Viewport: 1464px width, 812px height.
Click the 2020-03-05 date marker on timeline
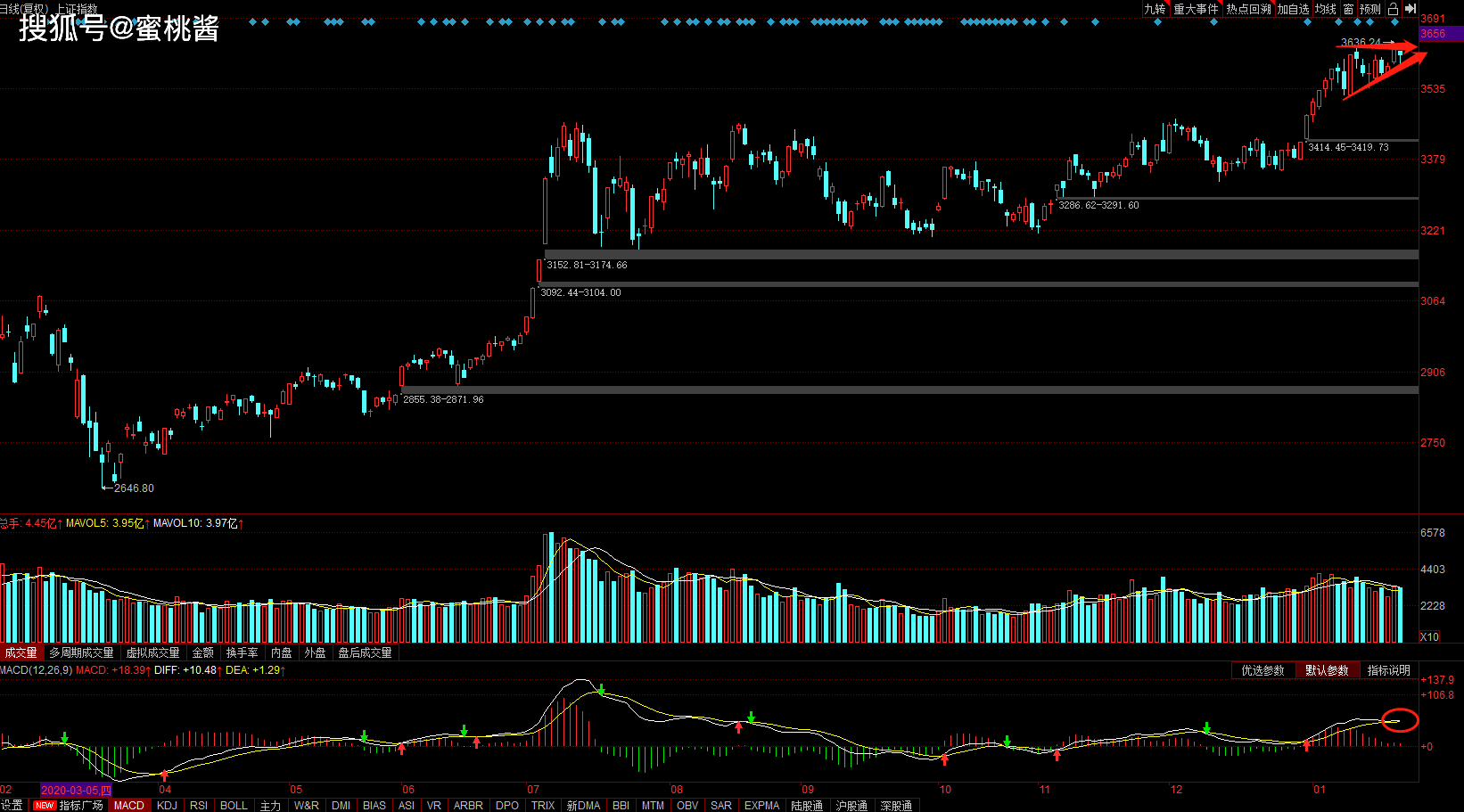click(76, 790)
